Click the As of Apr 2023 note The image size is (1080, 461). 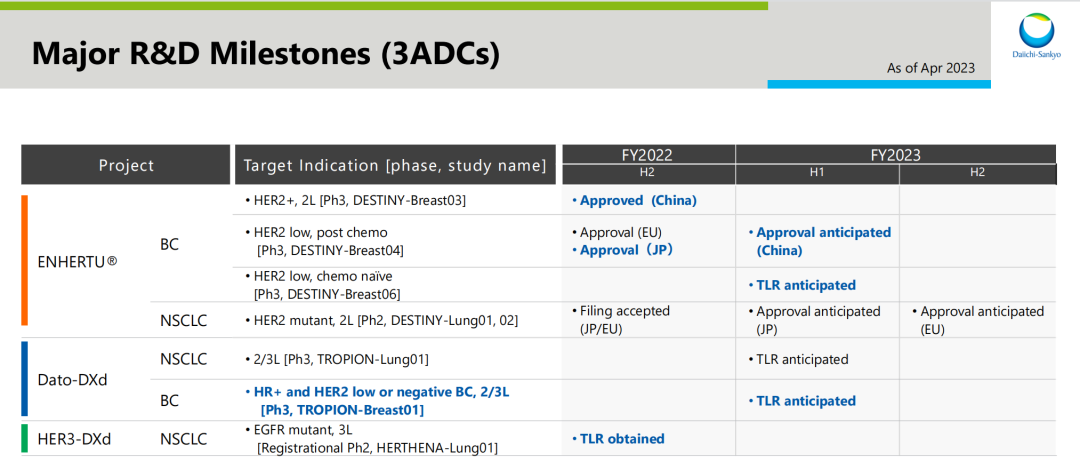pos(931,68)
